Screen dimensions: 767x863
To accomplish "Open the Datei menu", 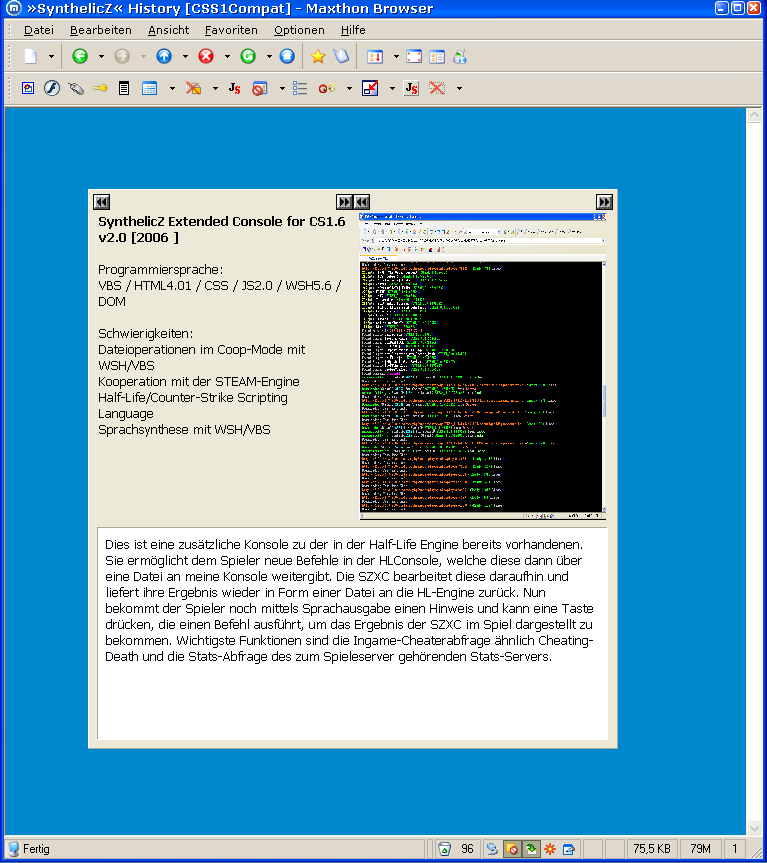I will [x=39, y=30].
